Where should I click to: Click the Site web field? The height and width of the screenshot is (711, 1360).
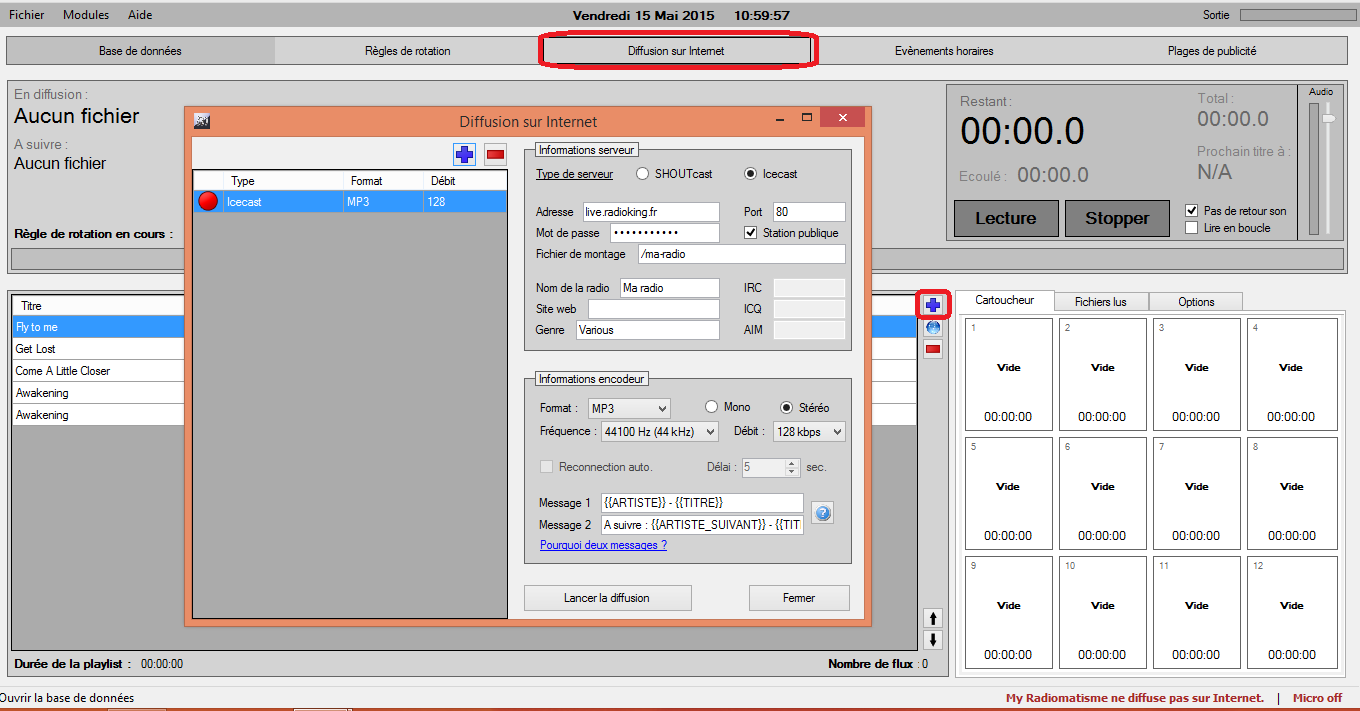click(x=654, y=309)
